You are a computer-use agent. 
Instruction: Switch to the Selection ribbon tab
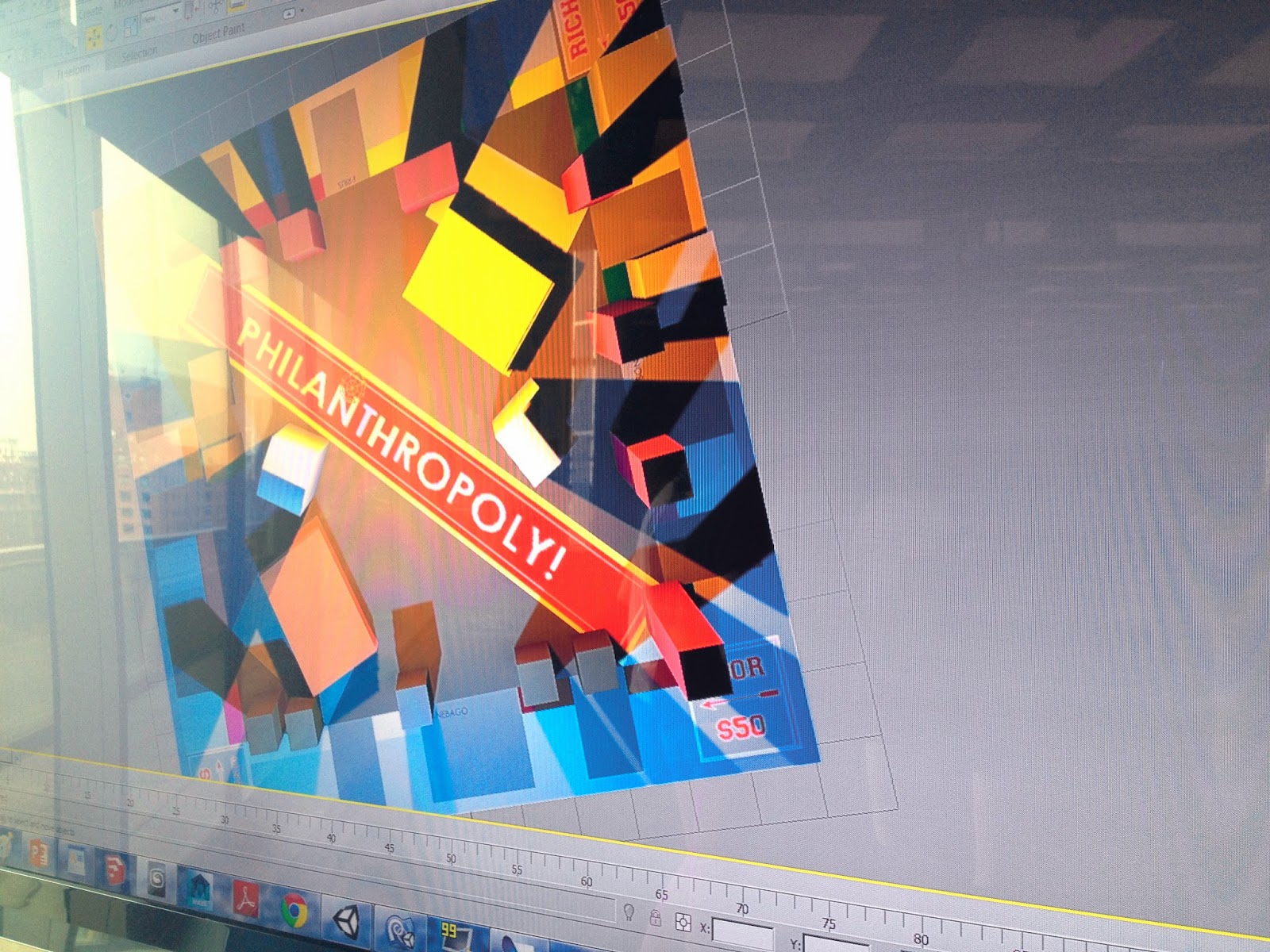[138, 55]
